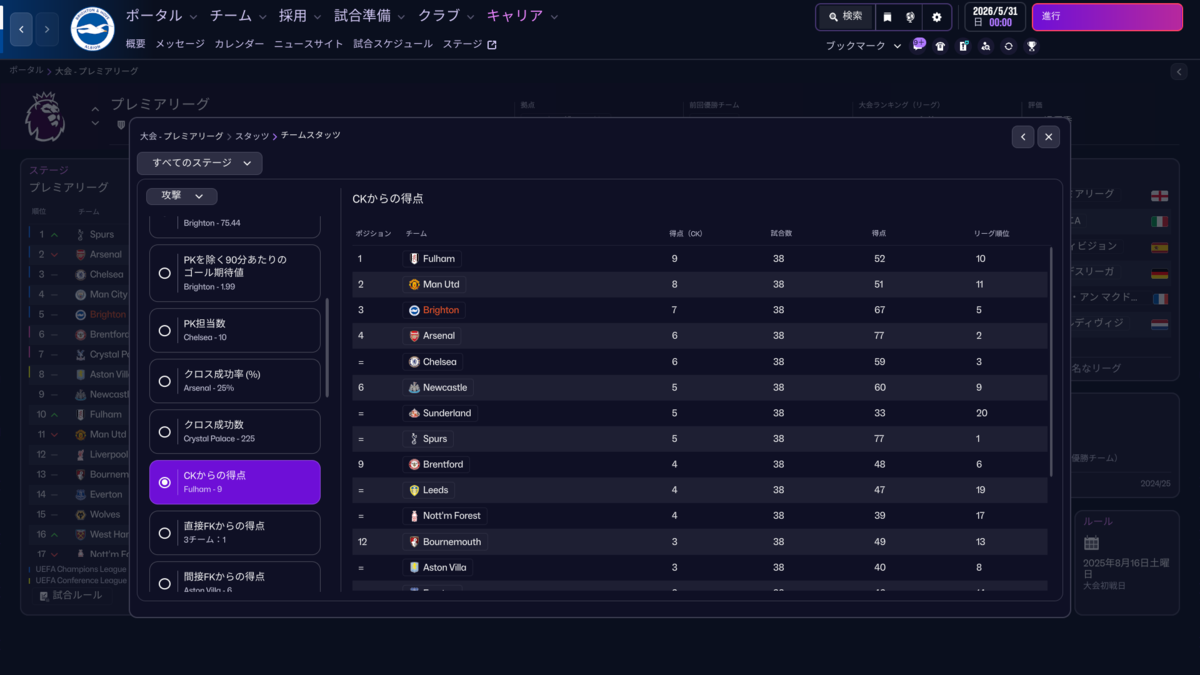The width and height of the screenshot is (1200, 675).
Task: Open external Stage link icon
Action: [x=491, y=44]
